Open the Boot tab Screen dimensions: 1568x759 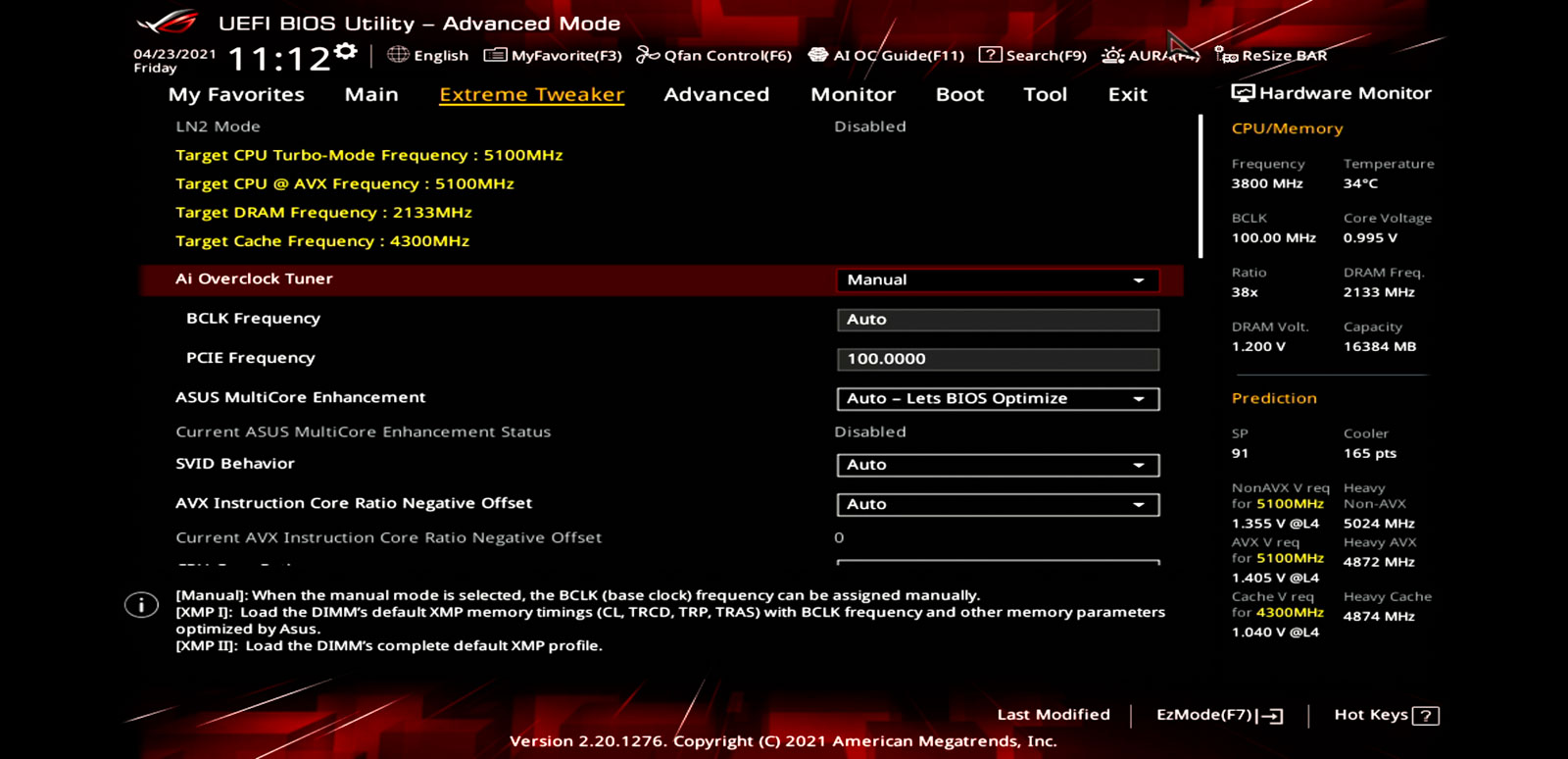[x=959, y=95]
